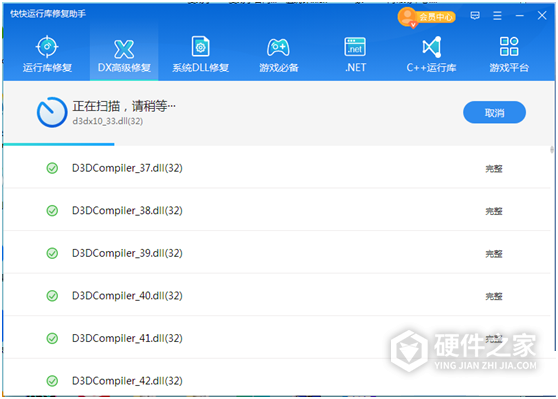
Task: Select the D3DCompiler_38.dll(32) row text
Action: [127, 211]
